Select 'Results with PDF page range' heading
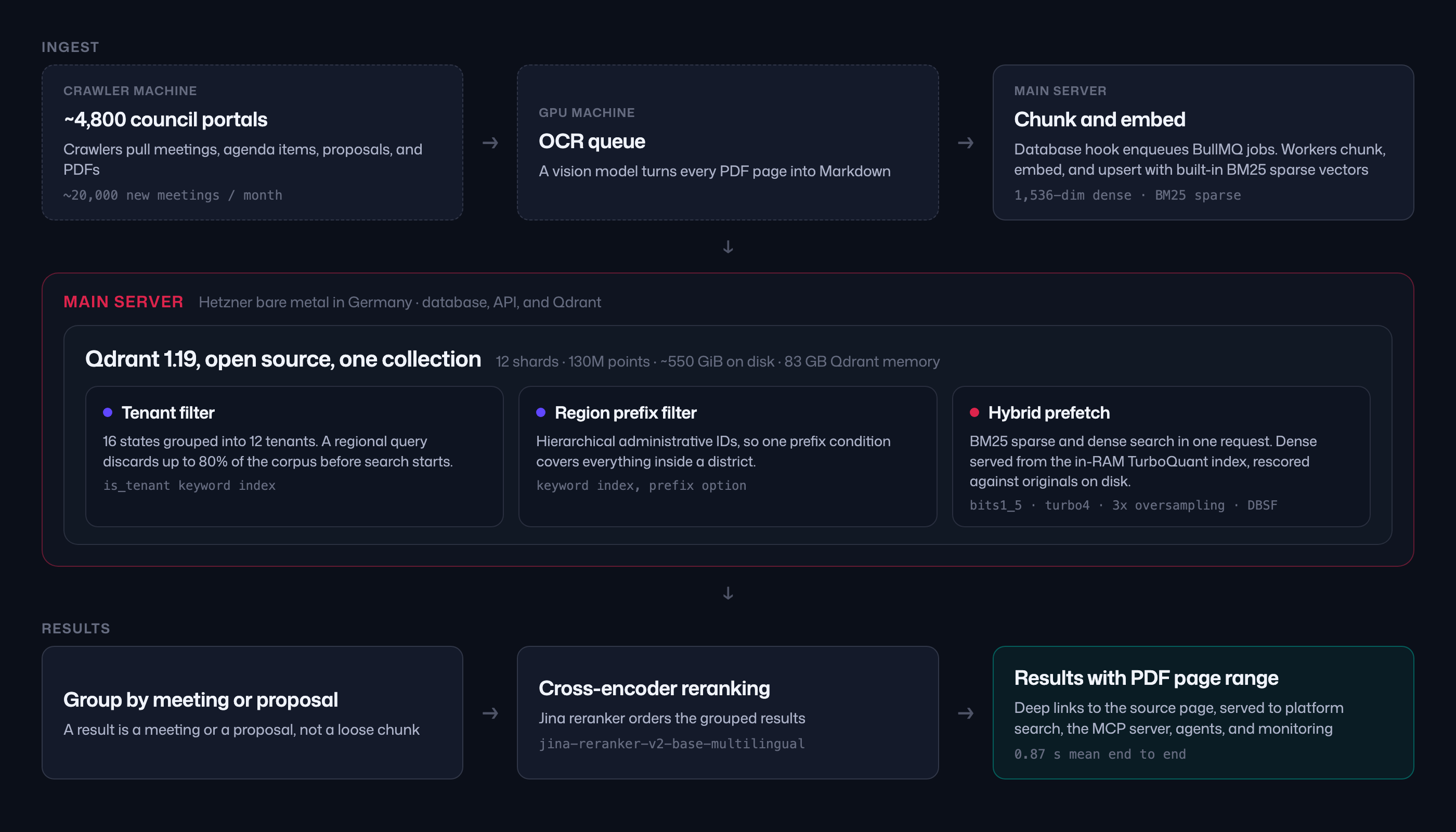Viewport: 1456px width, 832px height. (x=1146, y=678)
